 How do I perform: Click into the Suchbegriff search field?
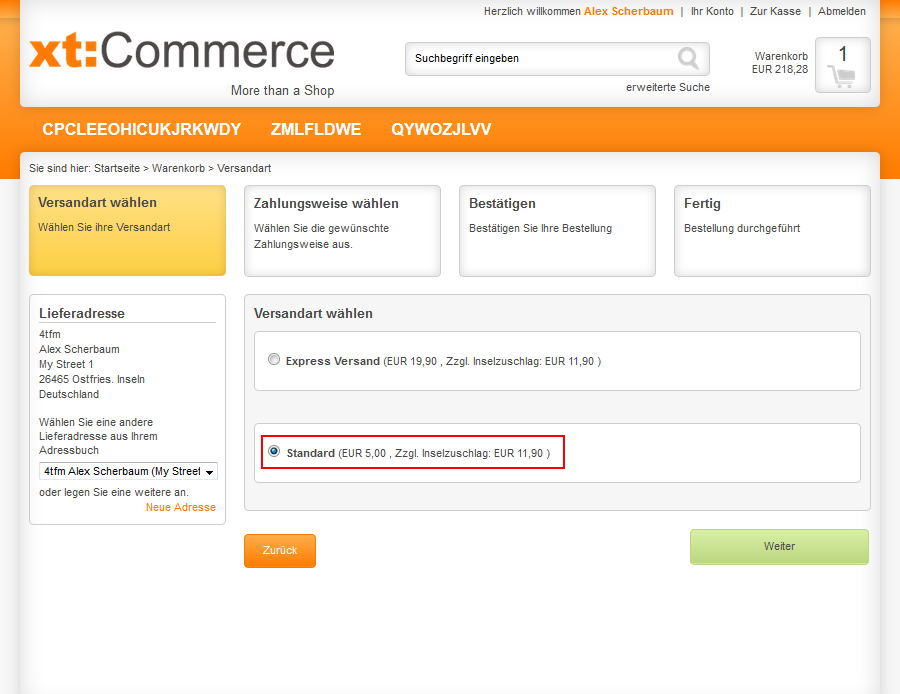[540, 58]
